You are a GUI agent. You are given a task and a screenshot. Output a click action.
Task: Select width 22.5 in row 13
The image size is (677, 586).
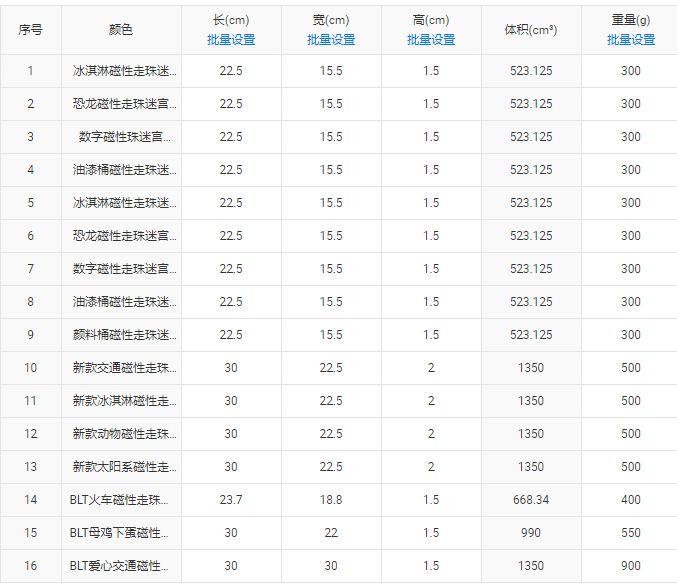pos(331,467)
